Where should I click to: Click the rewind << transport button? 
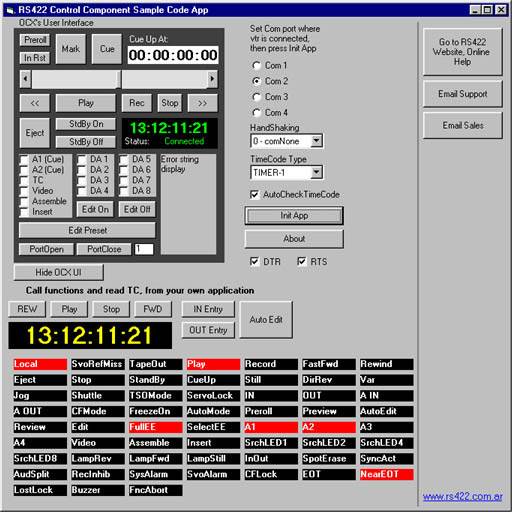(x=35, y=103)
